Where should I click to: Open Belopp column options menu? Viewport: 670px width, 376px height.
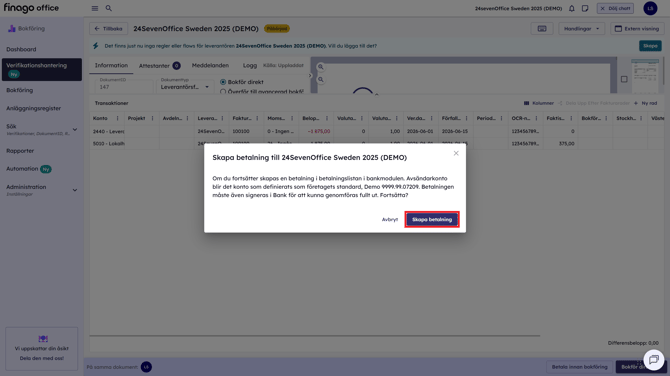point(327,118)
